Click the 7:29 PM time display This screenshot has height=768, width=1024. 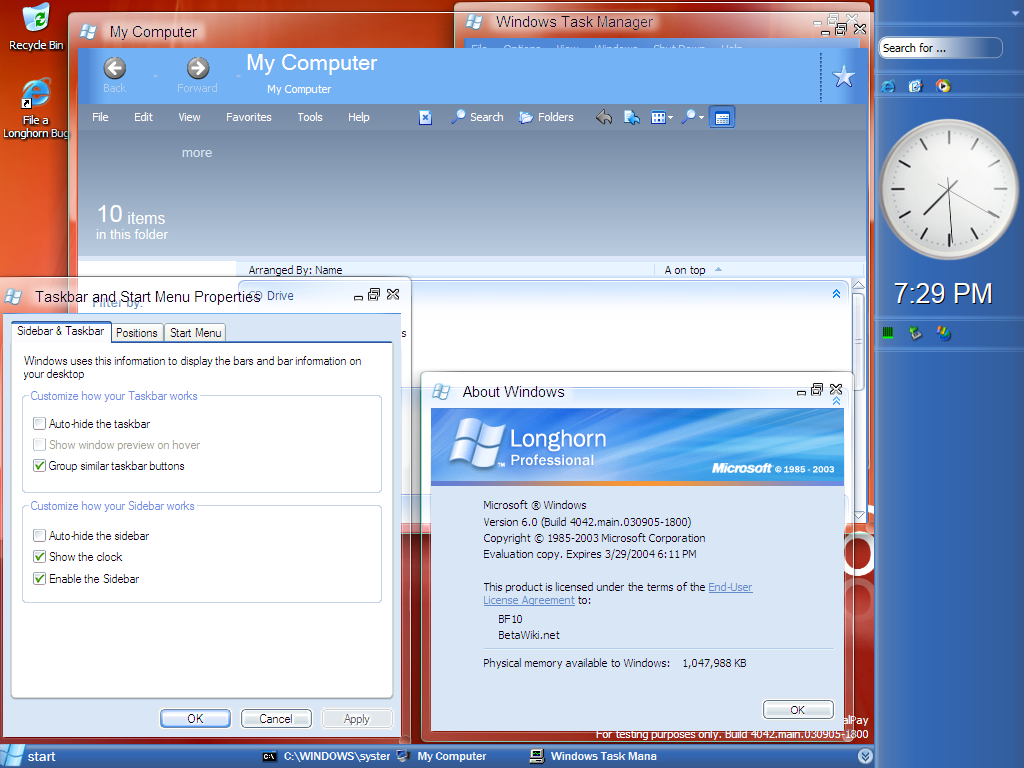[942, 294]
